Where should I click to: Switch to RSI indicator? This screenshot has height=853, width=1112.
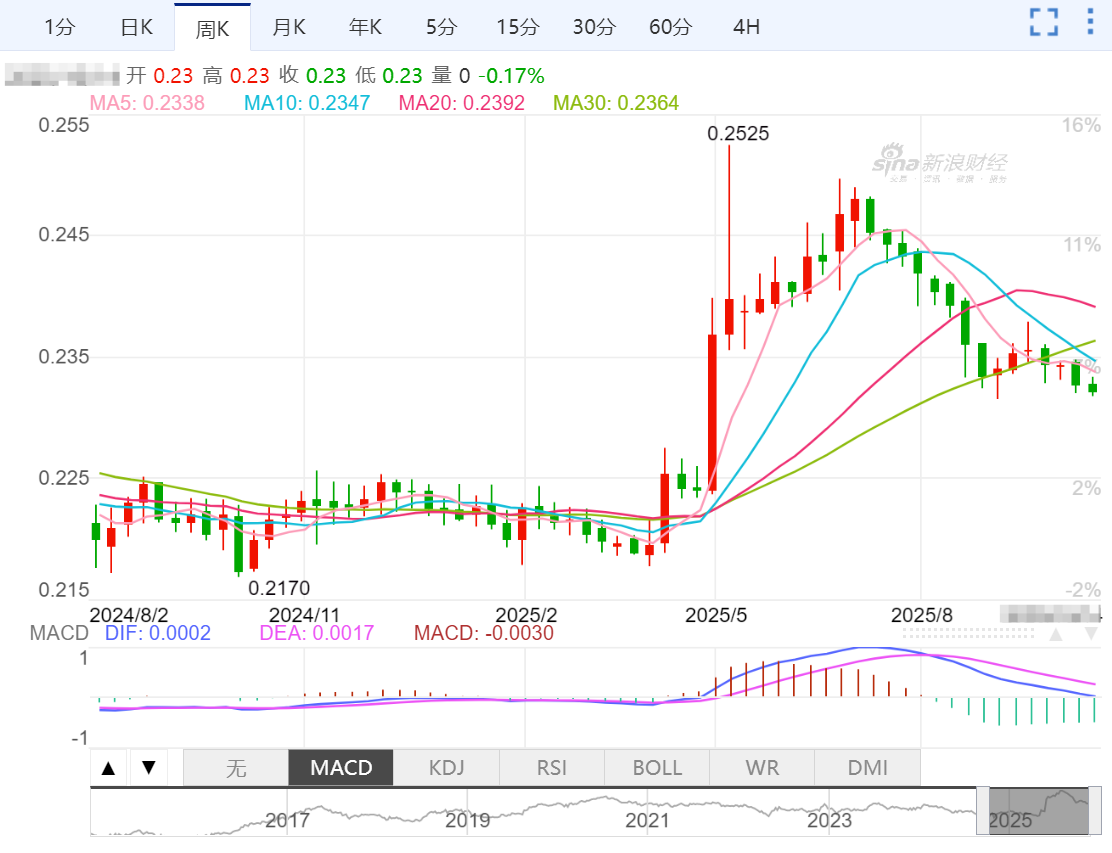(551, 768)
